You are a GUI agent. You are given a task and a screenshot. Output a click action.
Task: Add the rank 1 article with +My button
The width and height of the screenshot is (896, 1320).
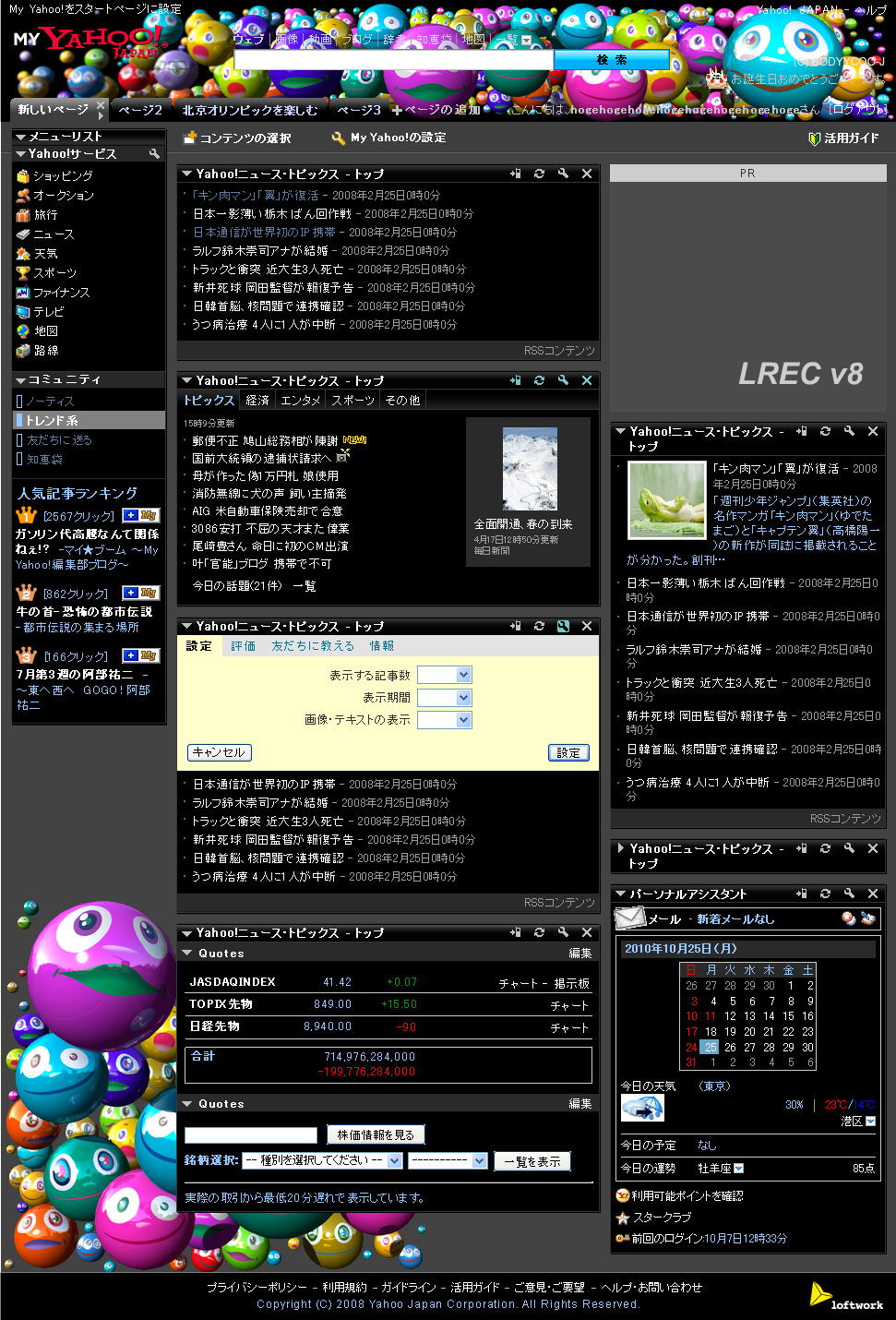point(140,515)
